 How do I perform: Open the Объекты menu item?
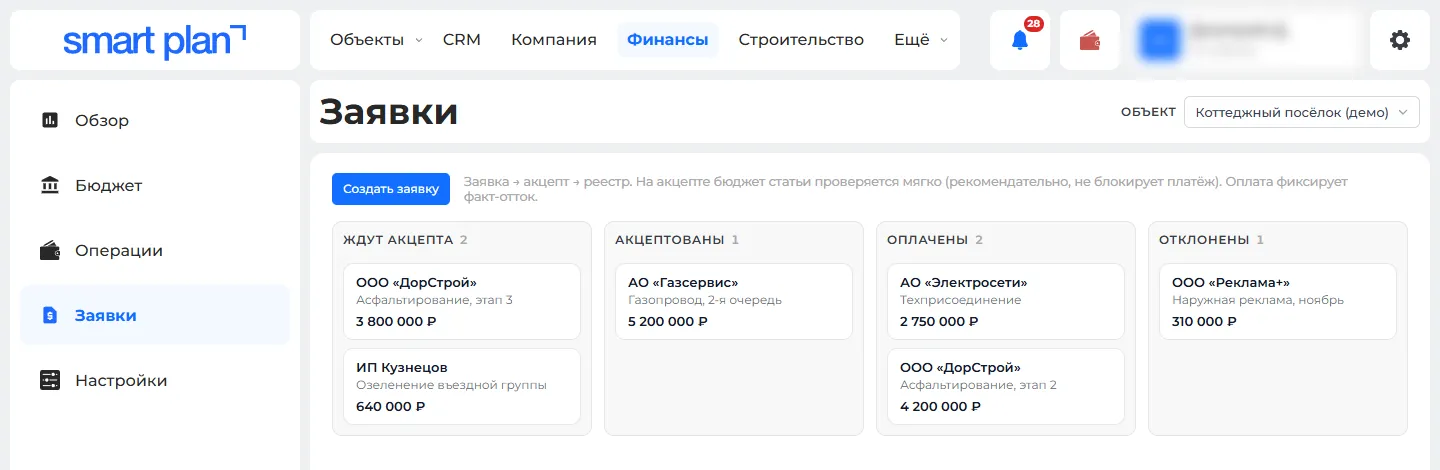pos(367,40)
